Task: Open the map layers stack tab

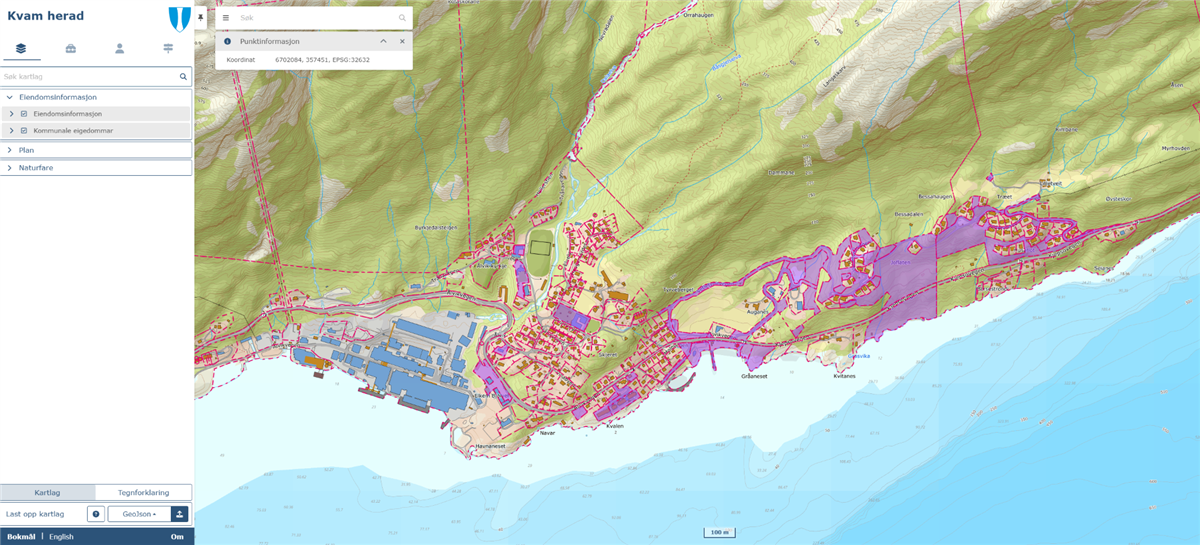Action: click(21, 48)
